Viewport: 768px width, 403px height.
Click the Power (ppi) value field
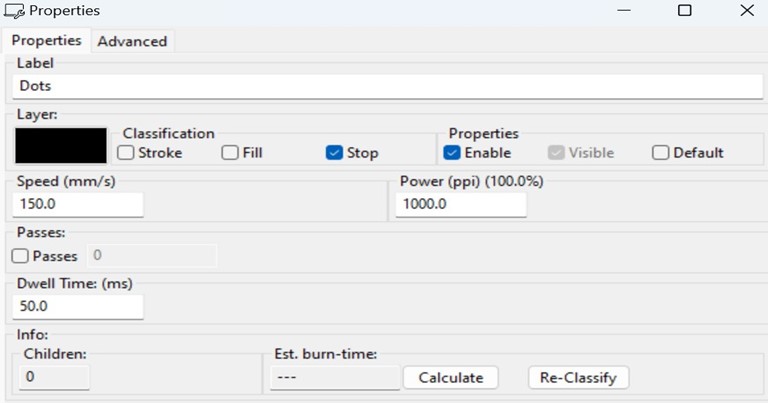point(461,204)
